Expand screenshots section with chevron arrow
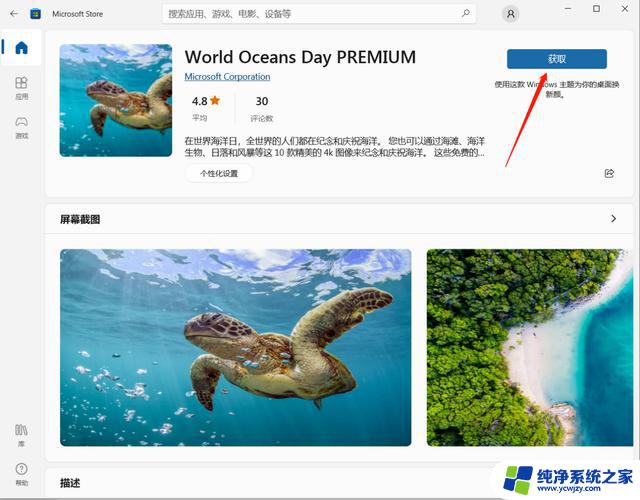 pos(613,219)
